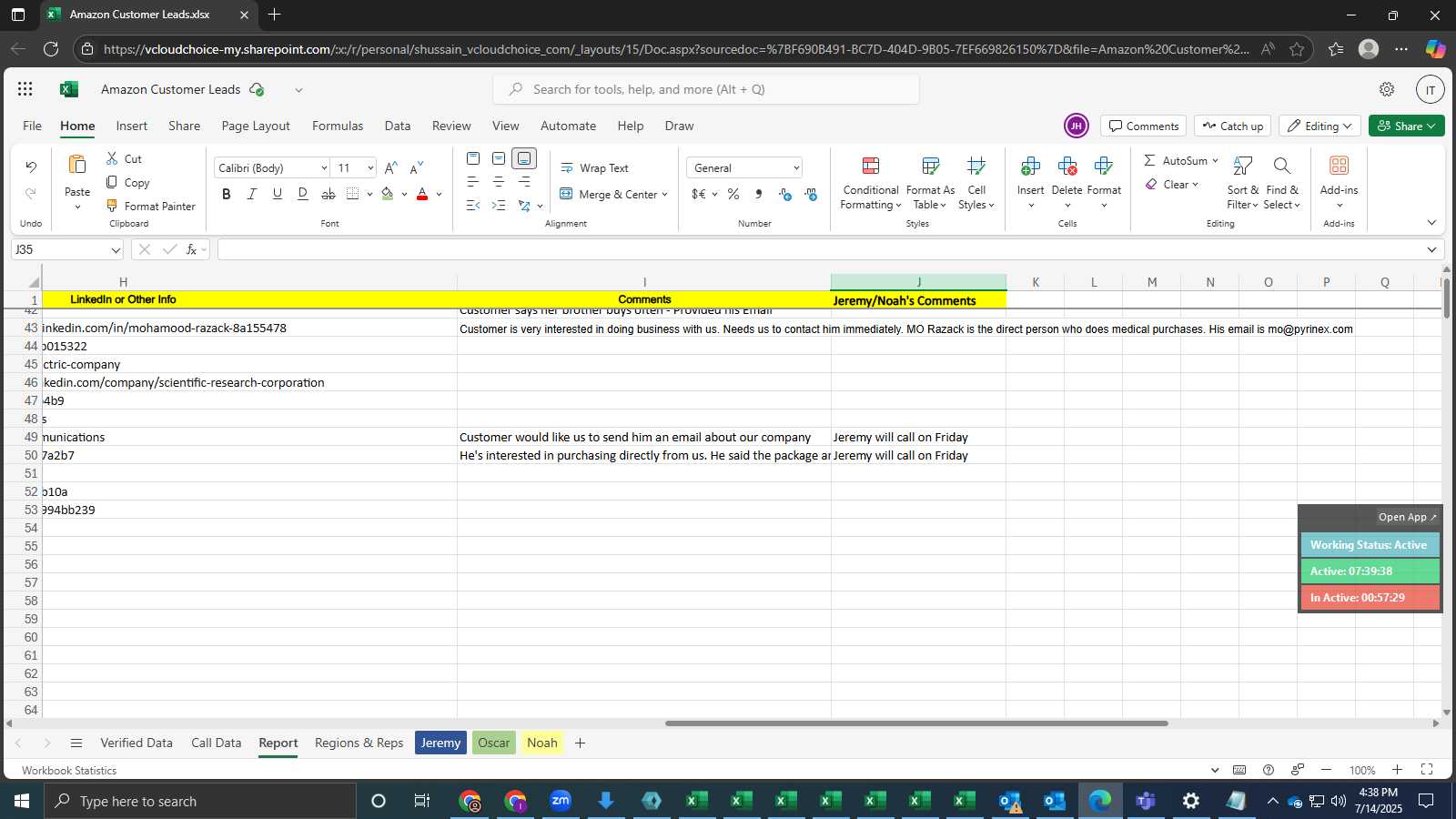Switch to the Noah sheet tab

(542, 743)
